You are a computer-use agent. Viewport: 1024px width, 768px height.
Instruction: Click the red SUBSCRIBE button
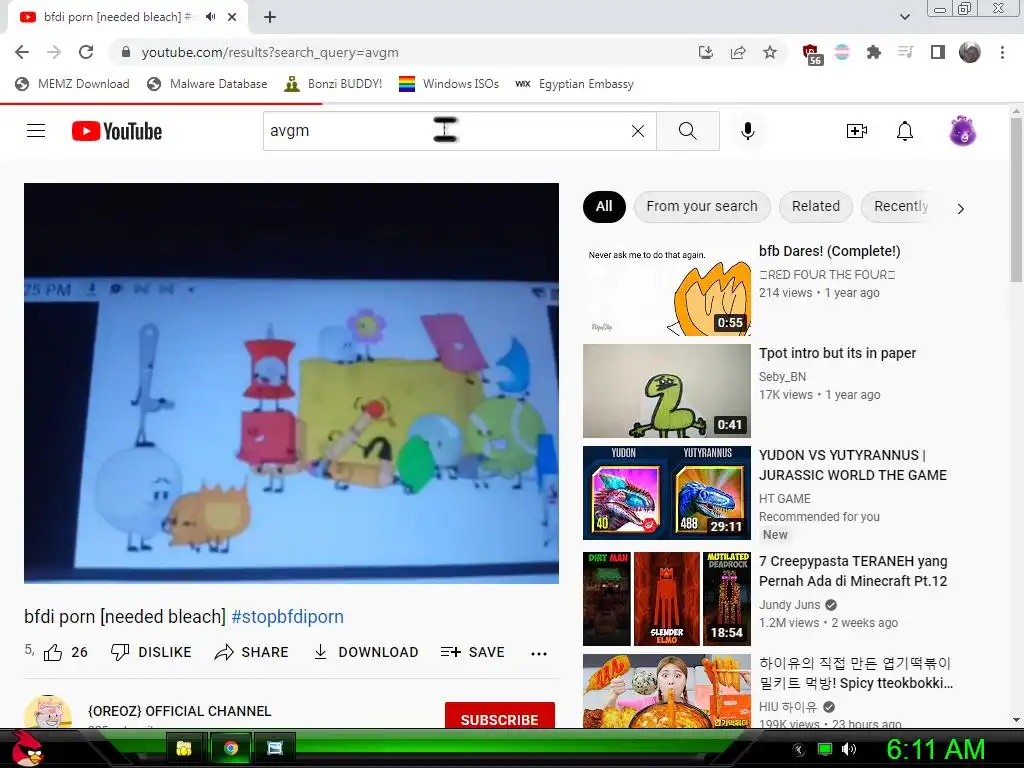pos(500,716)
